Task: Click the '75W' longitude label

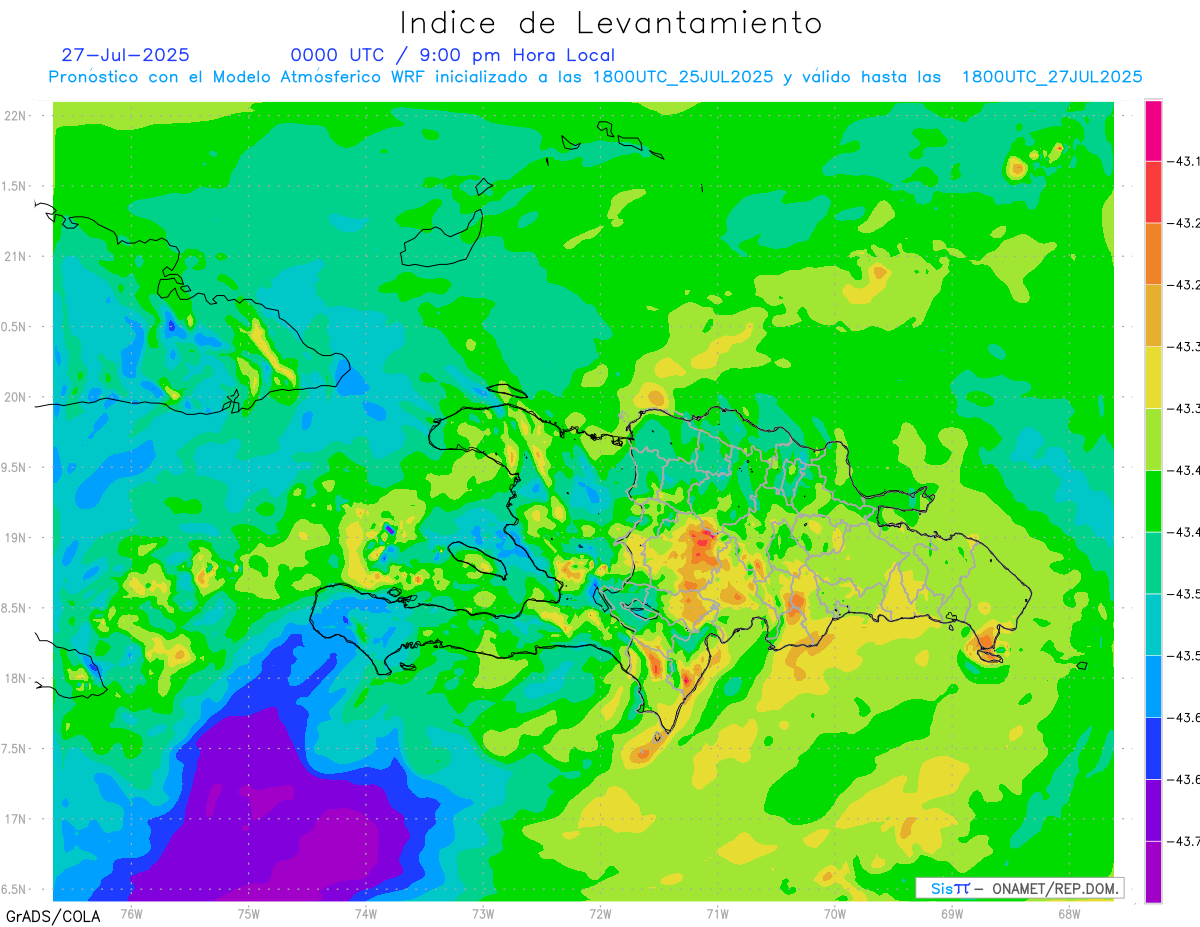Action: [x=249, y=913]
